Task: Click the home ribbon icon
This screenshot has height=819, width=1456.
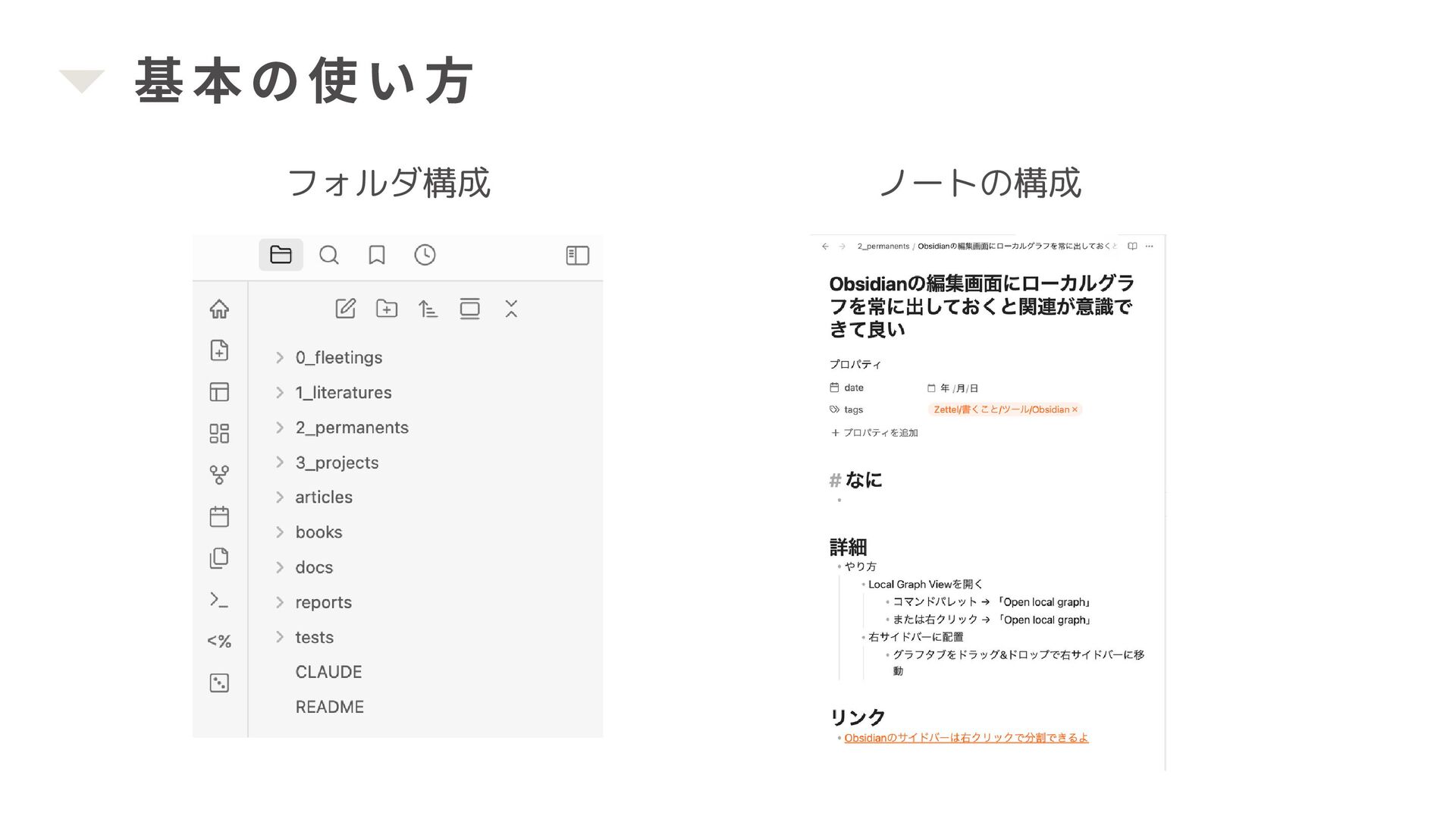Action: [x=219, y=309]
